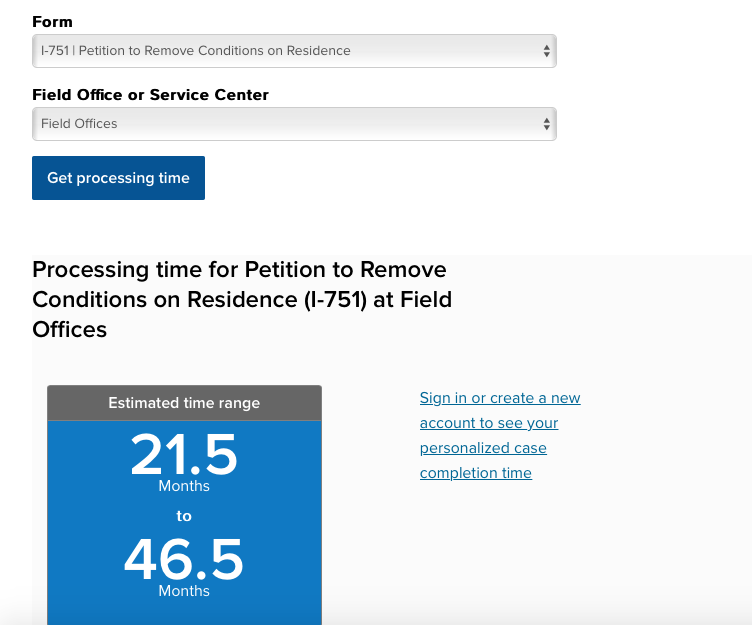Viewport: 752px width, 625px height.
Task: Click 'personalized case' link text
Action: coord(483,448)
